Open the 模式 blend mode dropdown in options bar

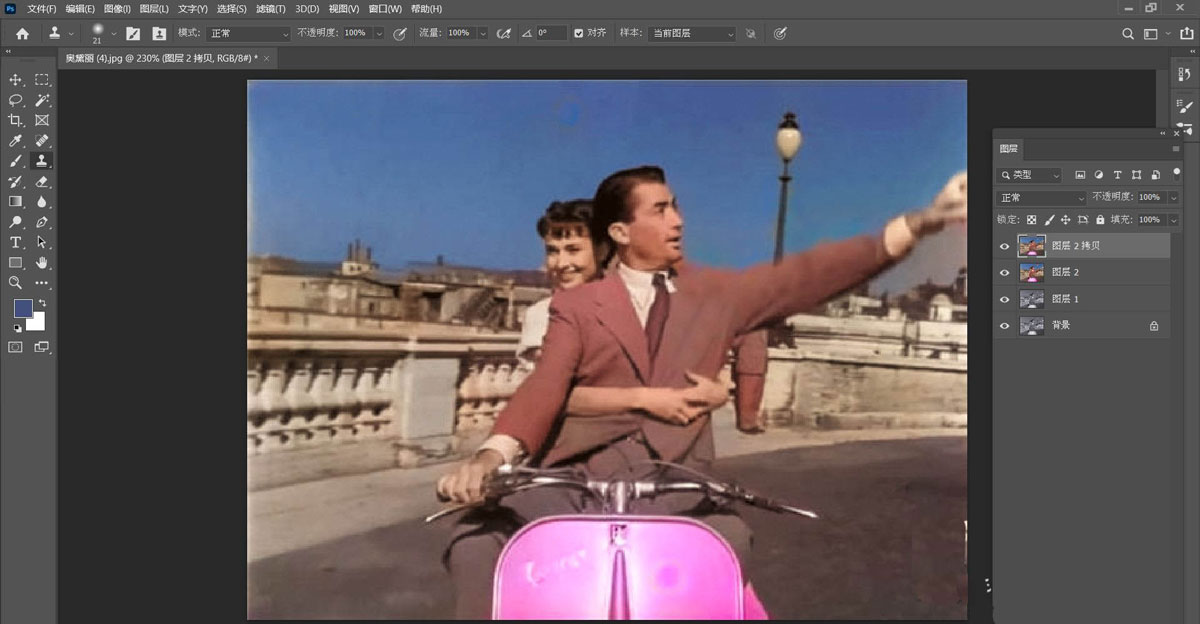click(248, 33)
